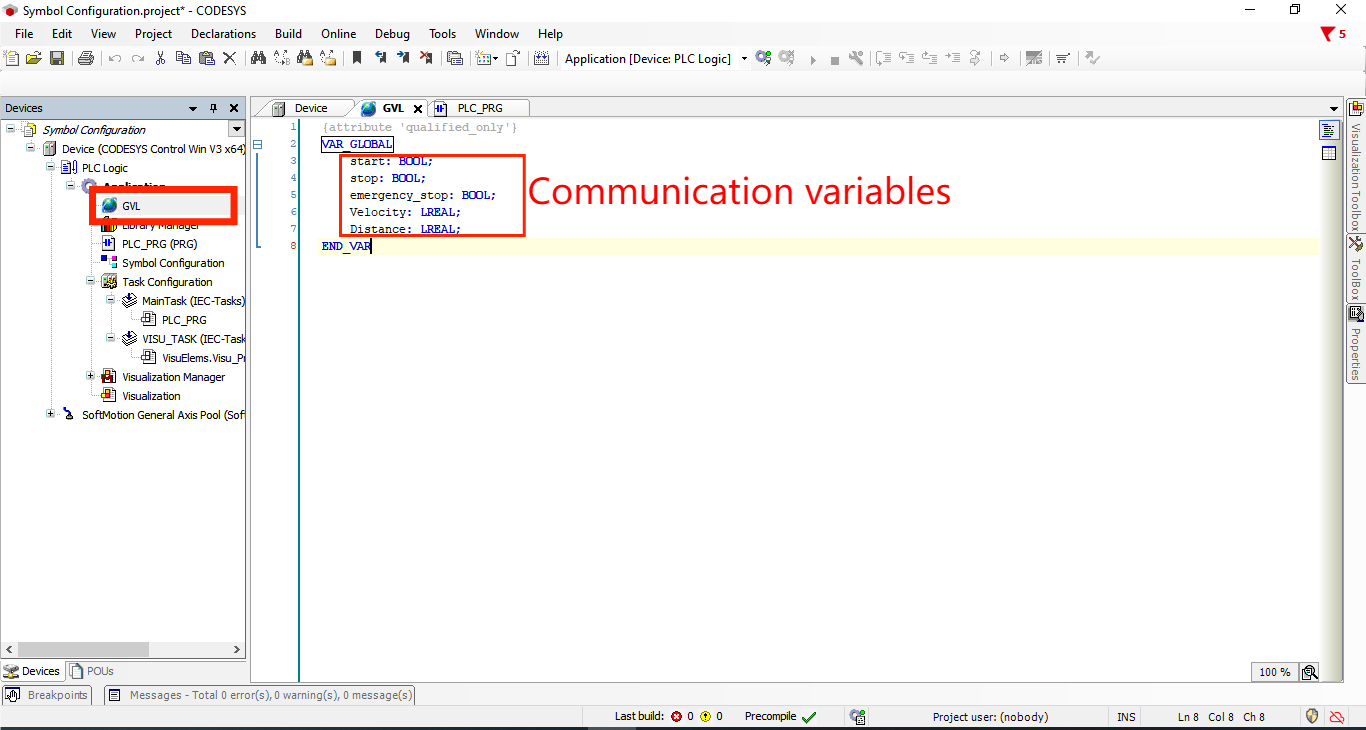This screenshot has width=1366, height=730.
Task: Click the Print icon in toolbar
Action: [86, 59]
